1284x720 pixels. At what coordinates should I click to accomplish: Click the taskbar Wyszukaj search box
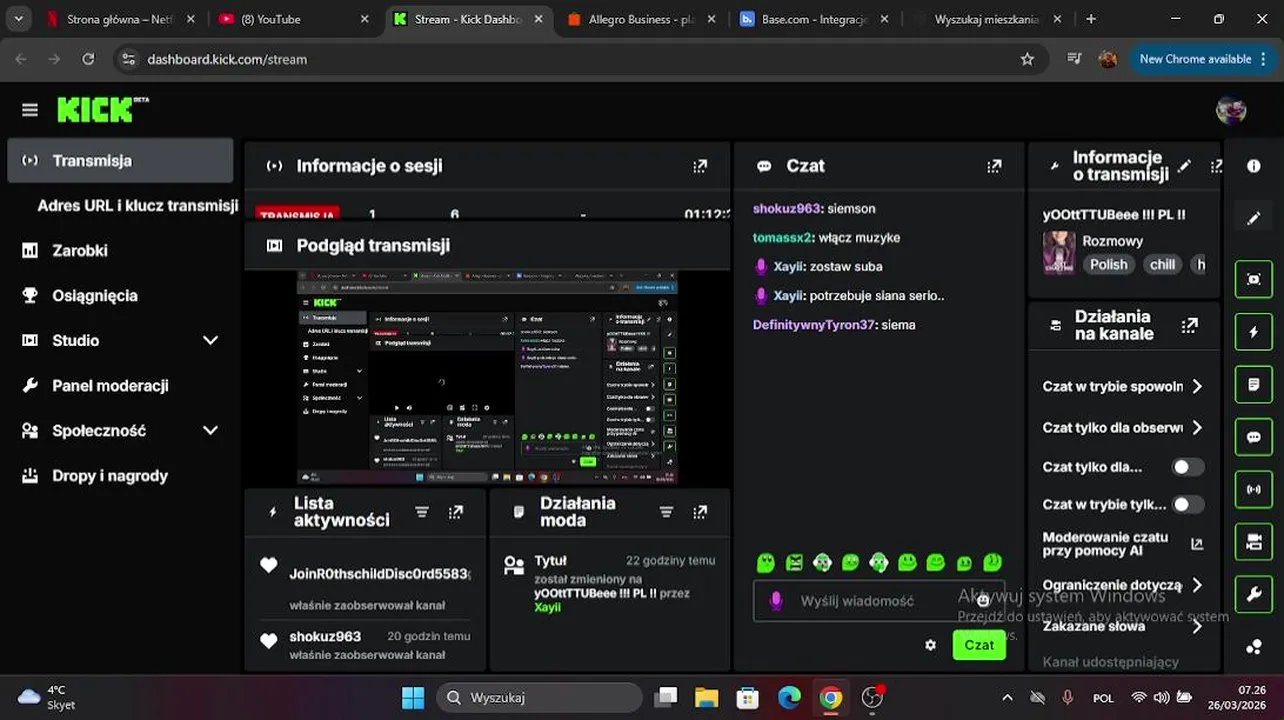pyautogui.click(x=540, y=697)
